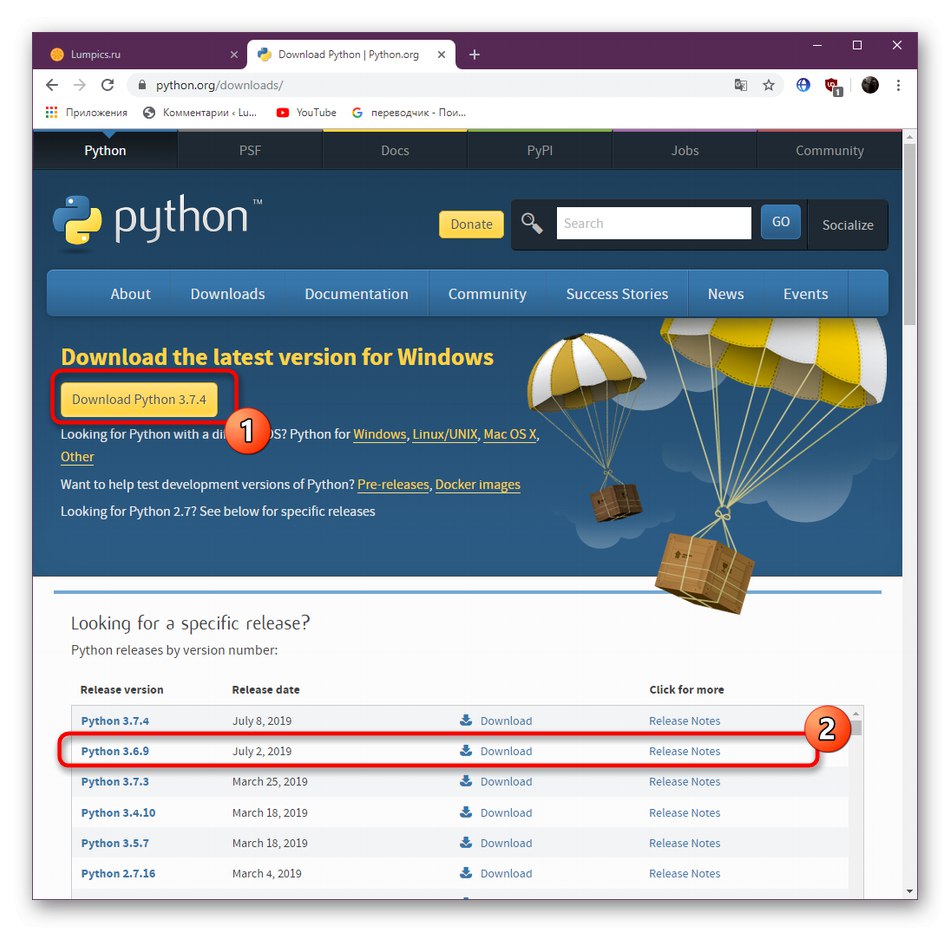The width and height of the screenshot is (950, 932).
Task: Click the page scrollbar down arrow
Action: coord(909,891)
